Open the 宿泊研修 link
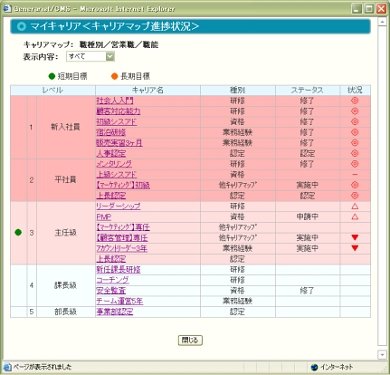Viewport: 390px width, 375px height. pyautogui.click(x=111, y=132)
